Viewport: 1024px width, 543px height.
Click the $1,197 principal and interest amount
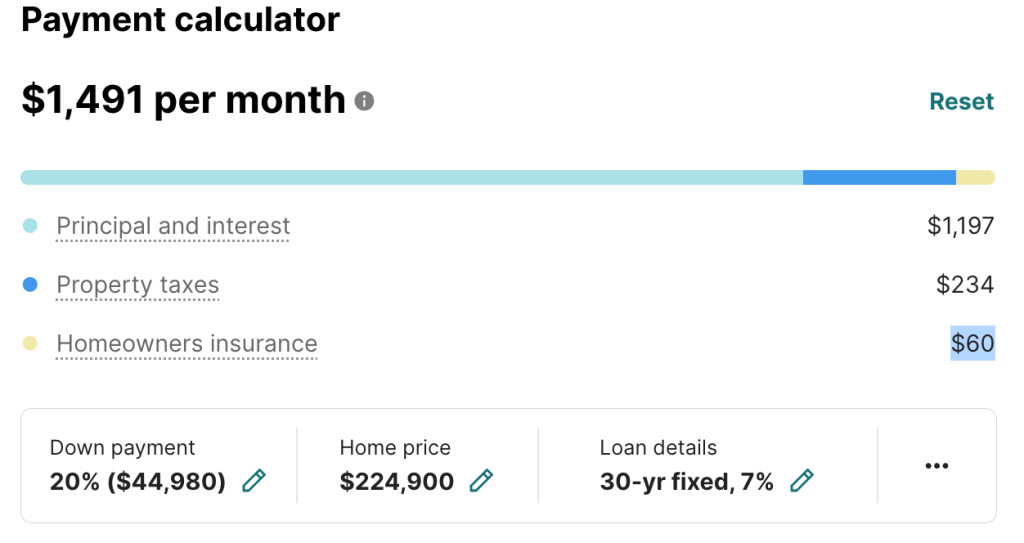click(x=960, y=226)
